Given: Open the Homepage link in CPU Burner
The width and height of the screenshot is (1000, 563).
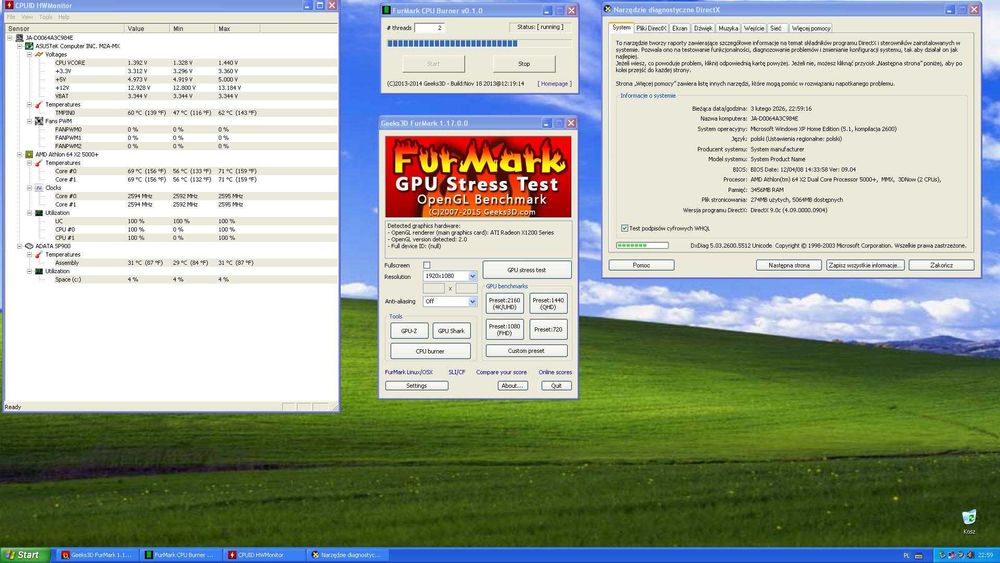Looking at the screenshot, I should (x=554, y=84).
